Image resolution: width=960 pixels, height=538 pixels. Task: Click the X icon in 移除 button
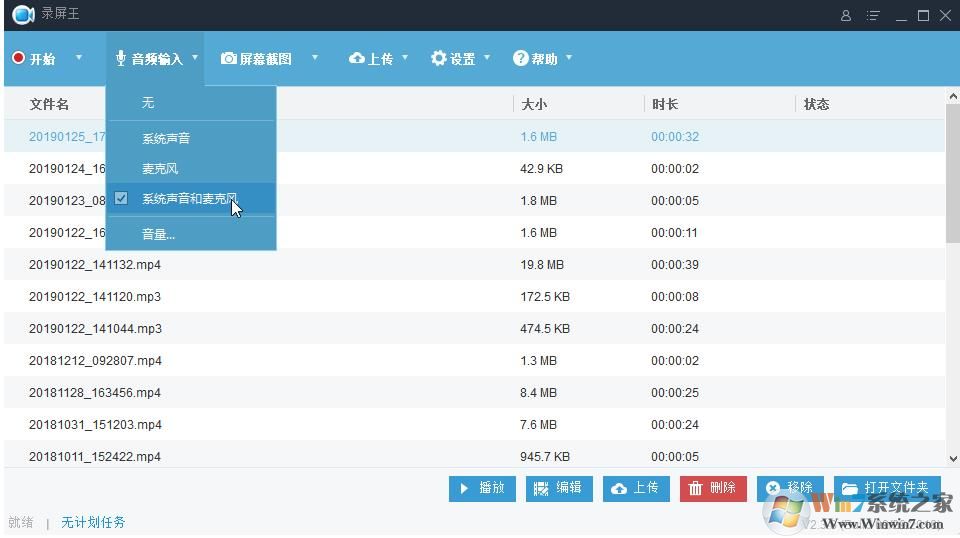point(773,488)
